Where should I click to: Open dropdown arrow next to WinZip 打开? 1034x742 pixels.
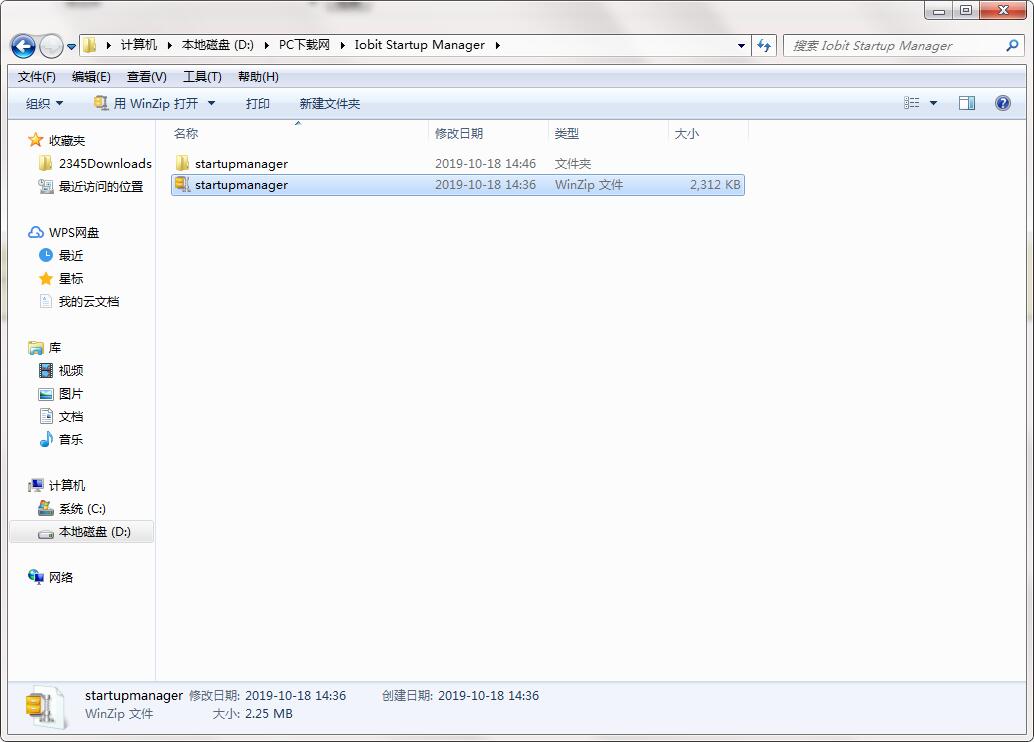pos(211,104)
